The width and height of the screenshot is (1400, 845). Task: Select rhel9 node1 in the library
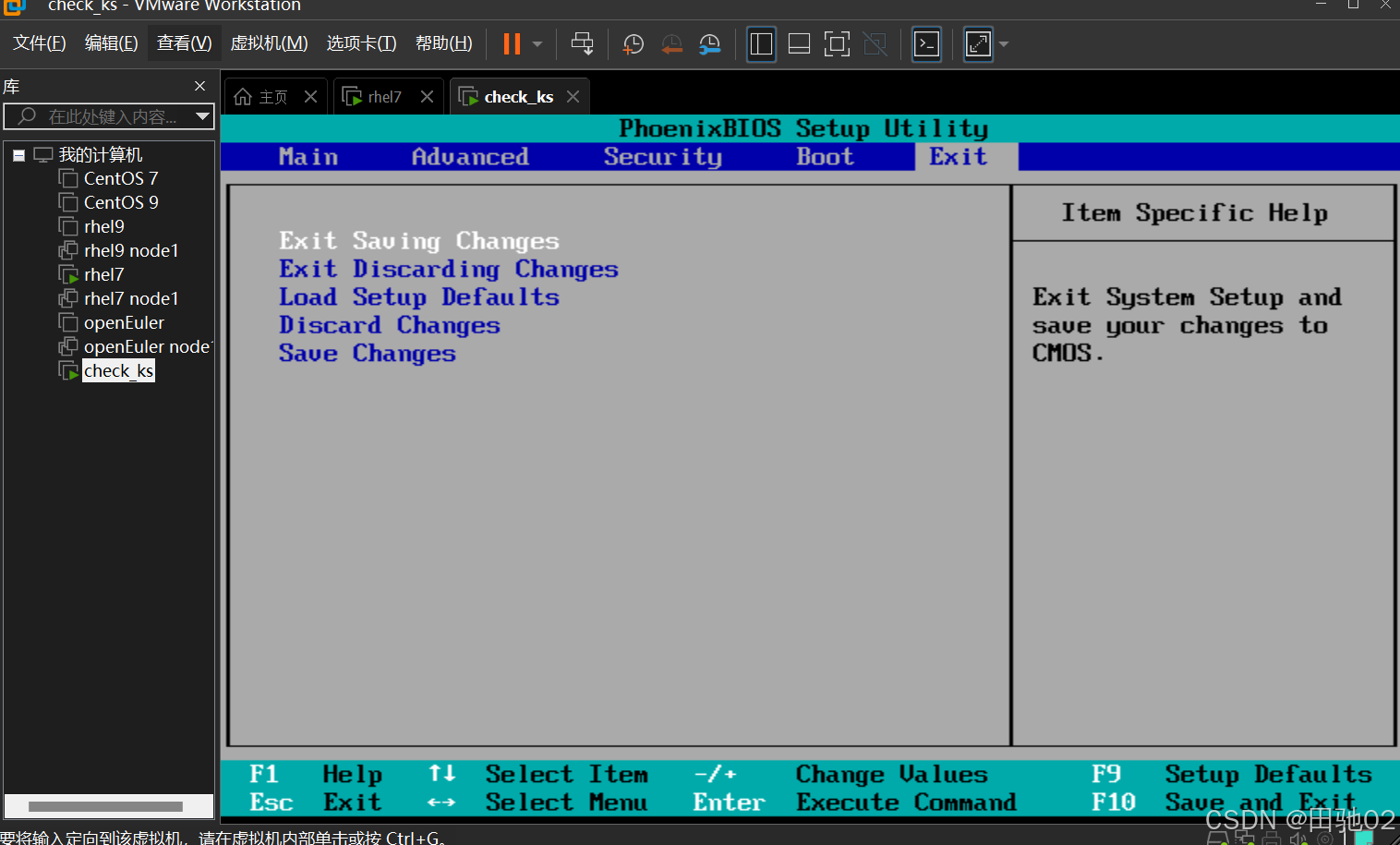click(131, 250)
